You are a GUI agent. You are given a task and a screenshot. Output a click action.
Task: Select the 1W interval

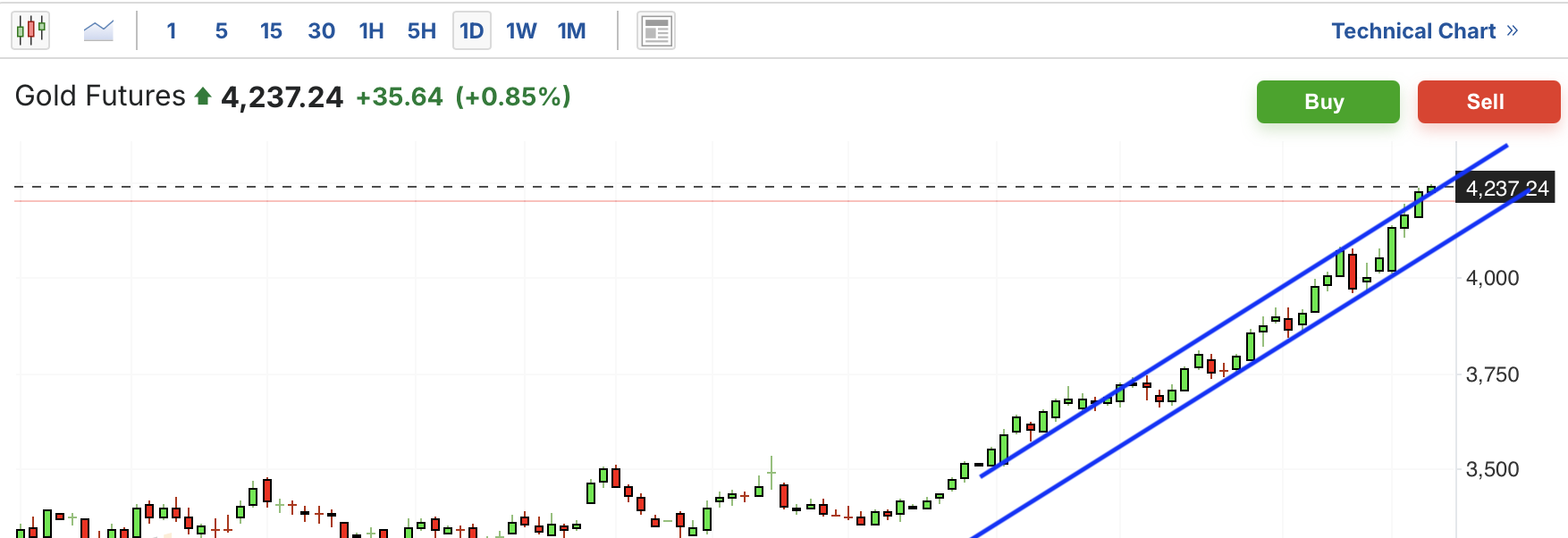pos(522,31)
